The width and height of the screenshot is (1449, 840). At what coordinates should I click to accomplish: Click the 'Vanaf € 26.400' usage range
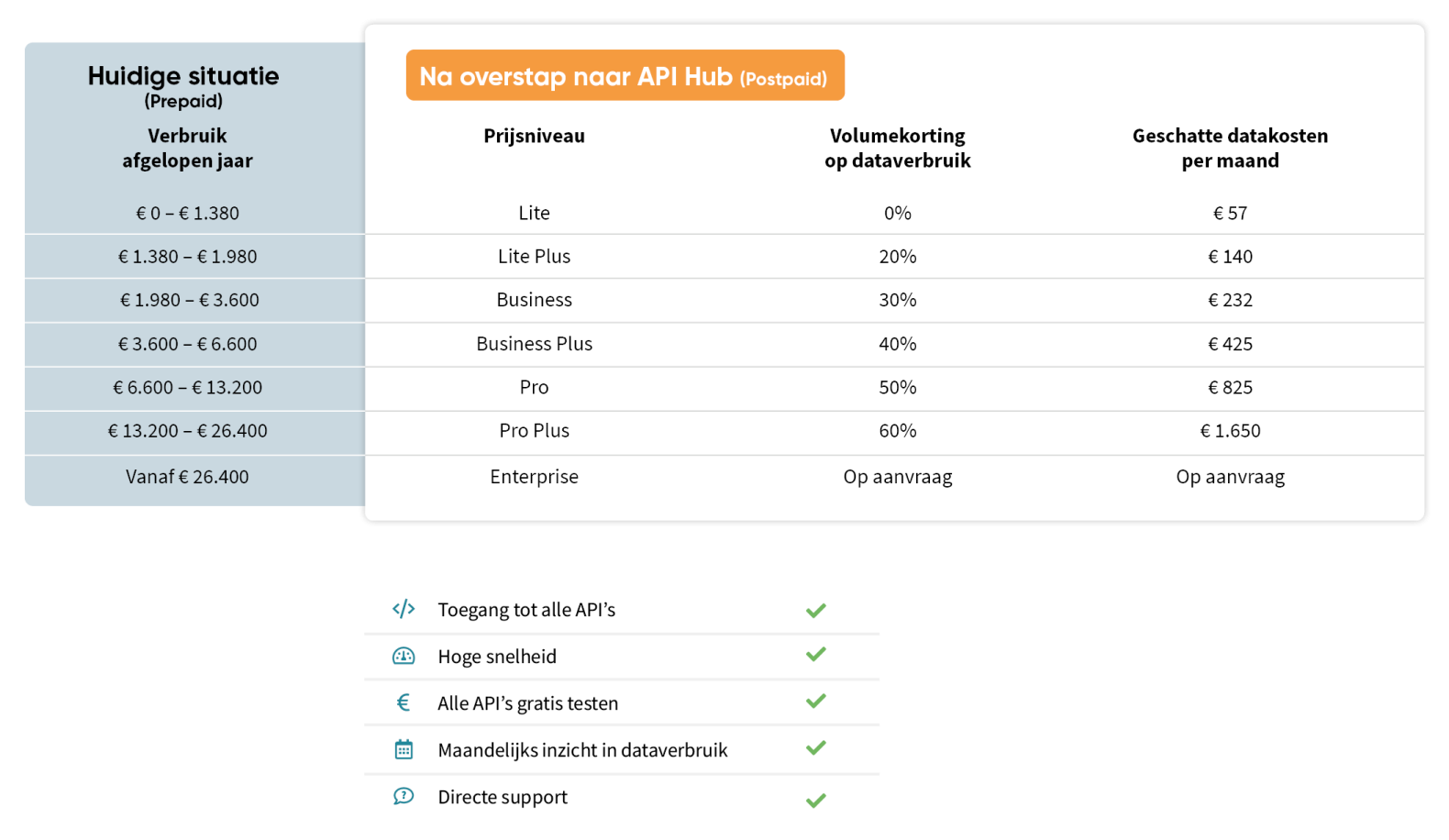click(x=187, y=477)
